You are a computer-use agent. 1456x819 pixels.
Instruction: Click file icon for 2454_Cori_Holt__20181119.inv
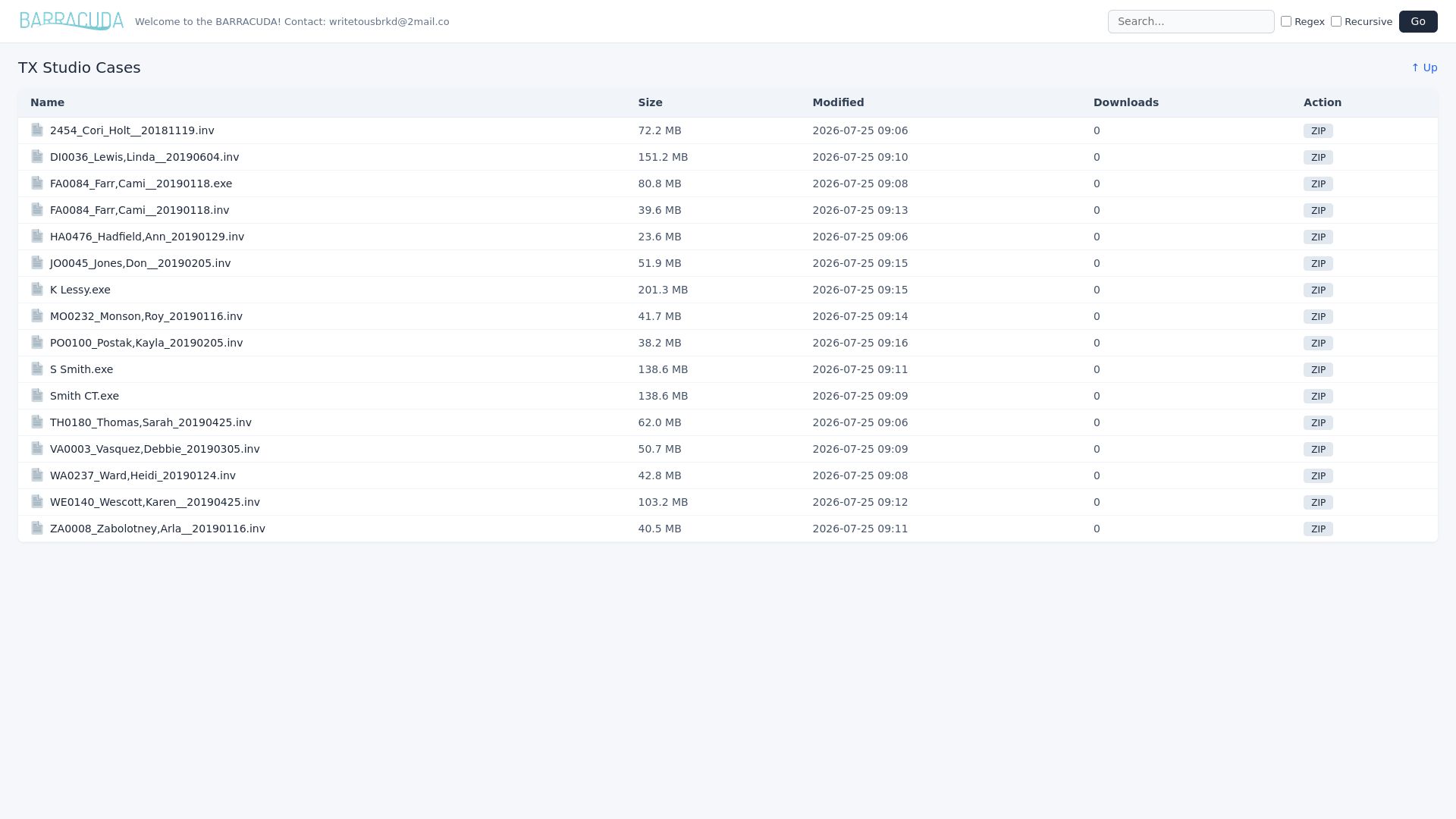pos(37,130)
